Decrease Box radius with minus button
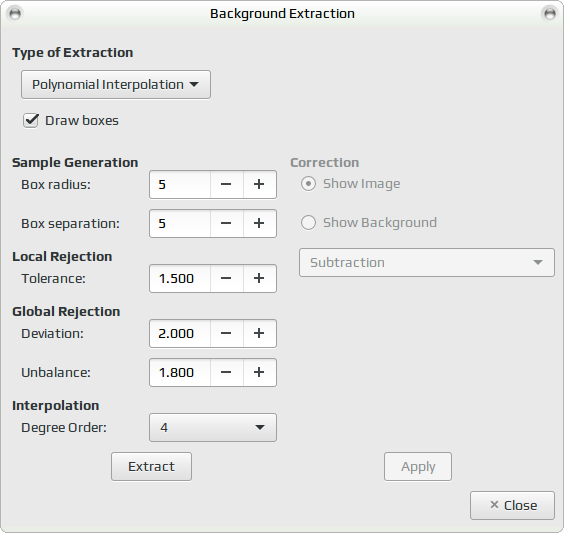 pyautogui.click(x=227, y=184)
